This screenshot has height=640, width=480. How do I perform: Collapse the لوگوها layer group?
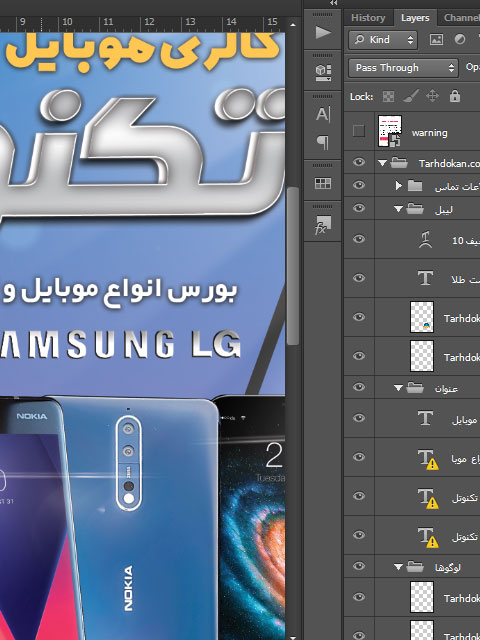pos(398,567)
